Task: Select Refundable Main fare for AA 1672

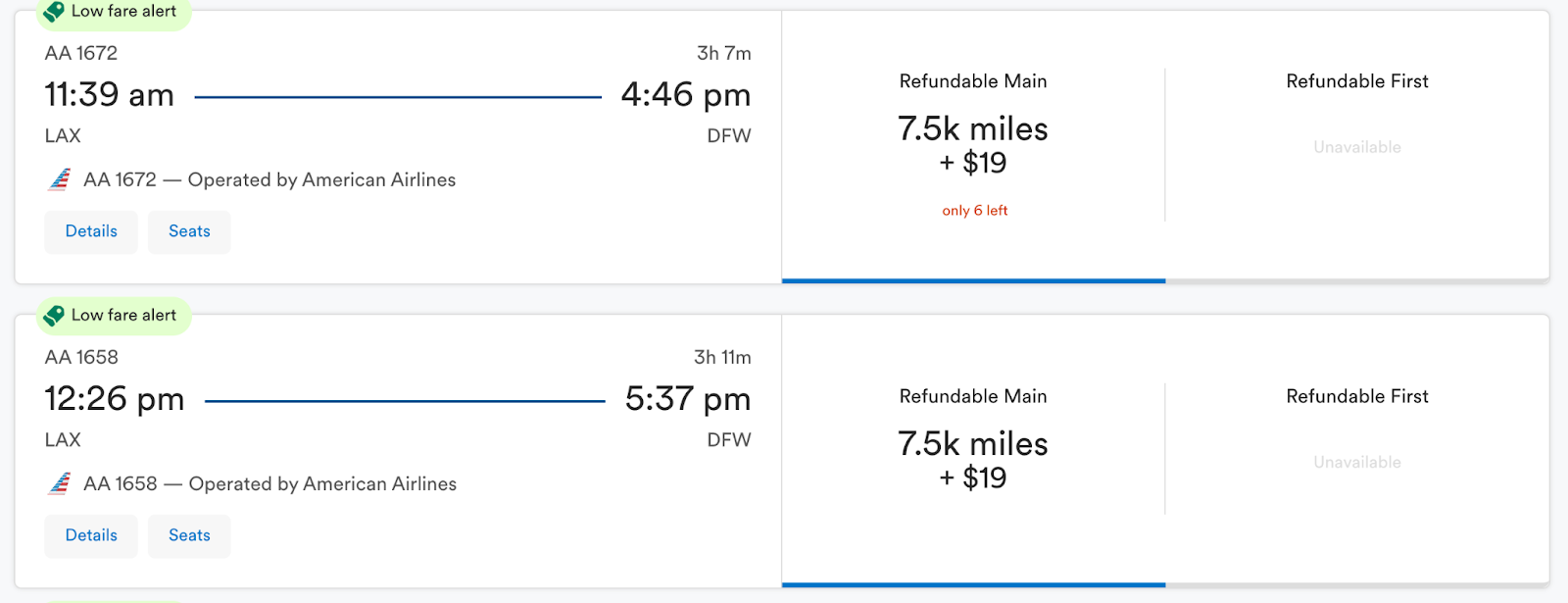Action: (973, 145)
